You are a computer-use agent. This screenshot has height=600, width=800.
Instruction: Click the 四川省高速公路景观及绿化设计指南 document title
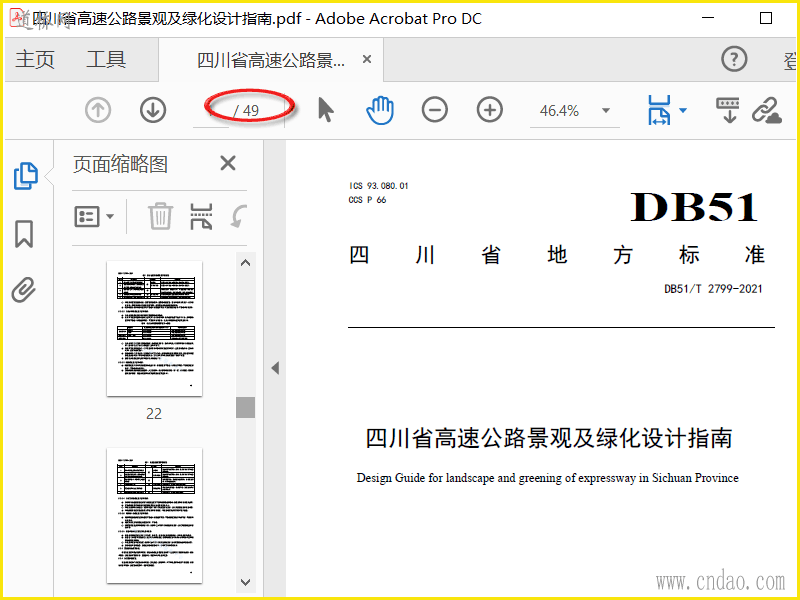pos(549,438)
